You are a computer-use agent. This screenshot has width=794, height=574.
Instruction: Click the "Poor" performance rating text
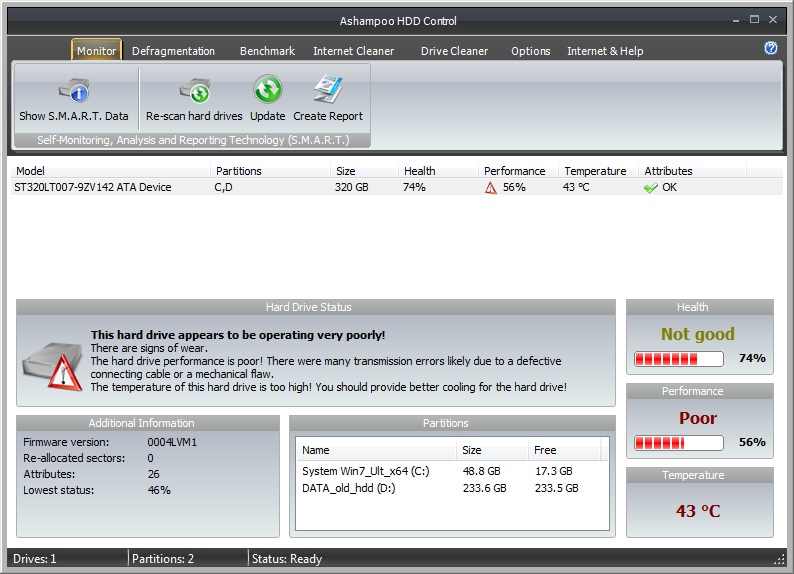[698, 418]
